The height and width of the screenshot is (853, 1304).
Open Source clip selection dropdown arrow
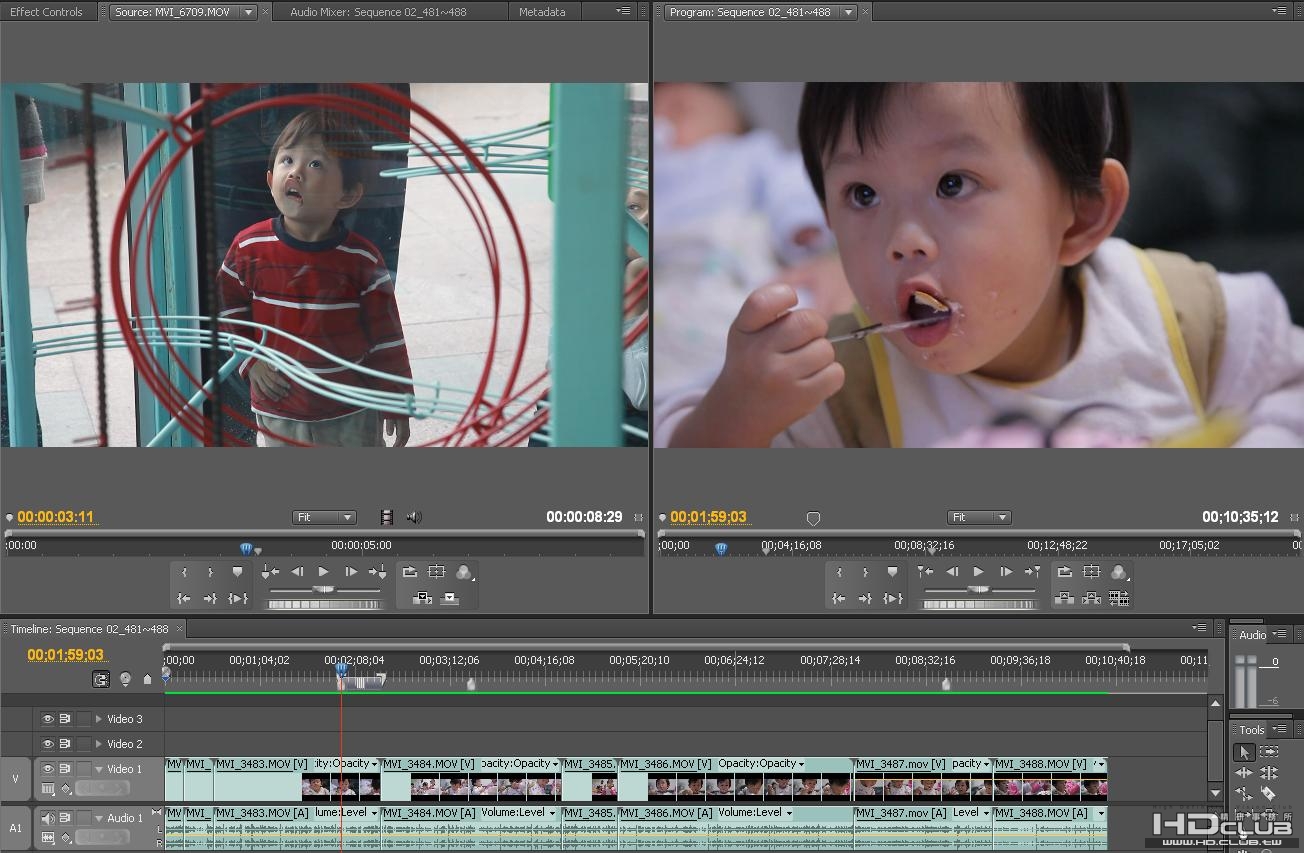tap(248, 12)
